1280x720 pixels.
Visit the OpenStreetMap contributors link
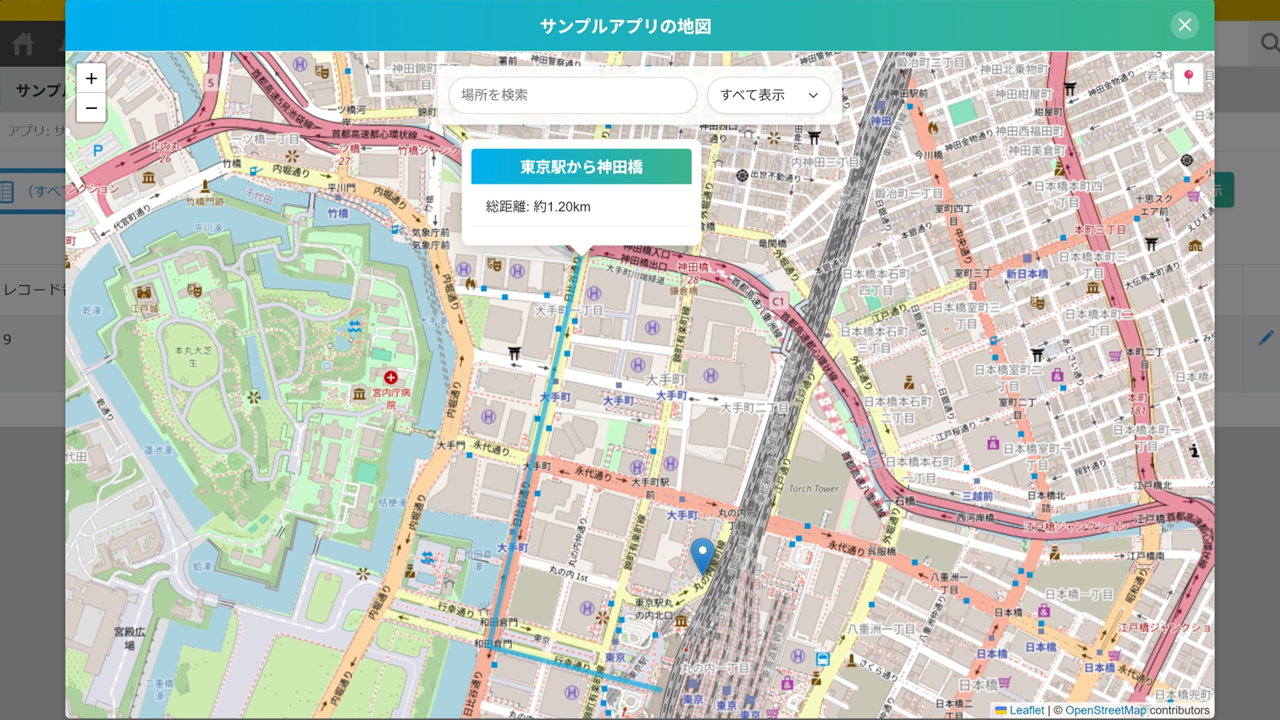pyautogui.click(x=1105, y=709)
